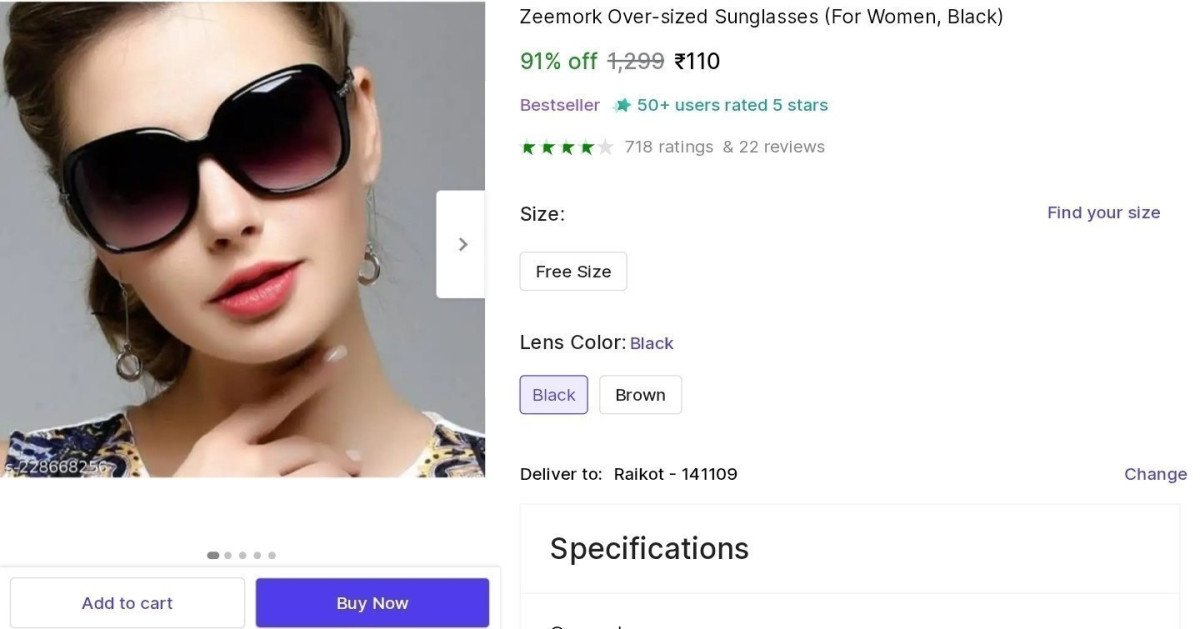
Task: Click the fourth green rating star
Action: tap(588, 147)
